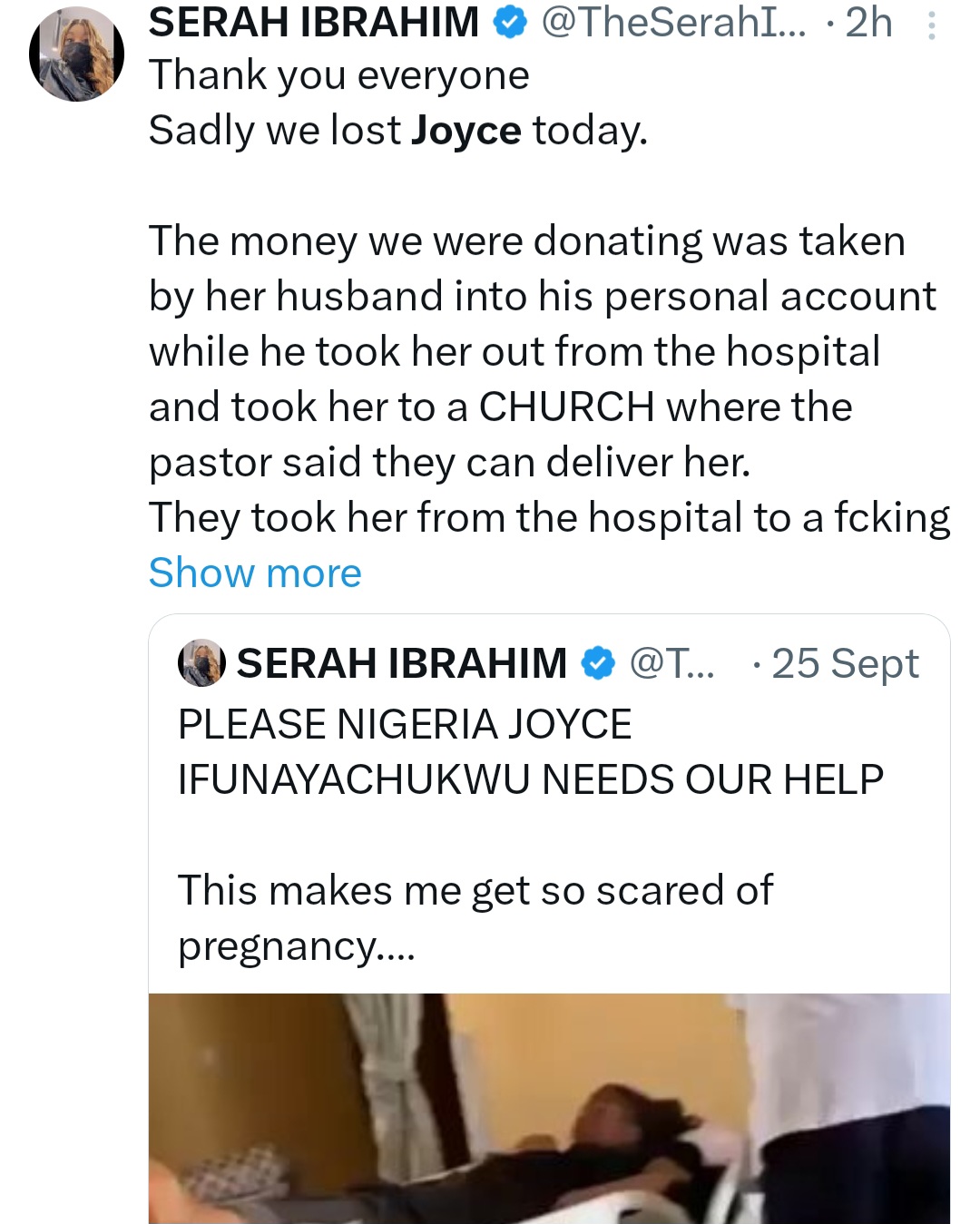Open the SERAH IBRAHIM profile from the top name

[x=314, y=23]
